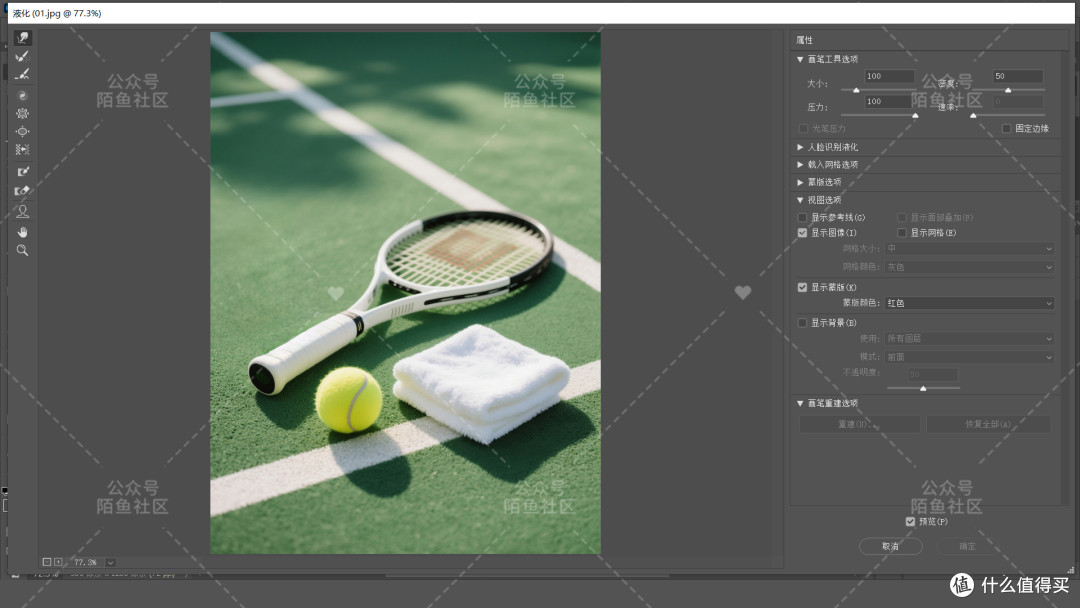Select the Twirl Clockwise tool
This screenshot has width=1080, height=608.
(x=23, y=96)
